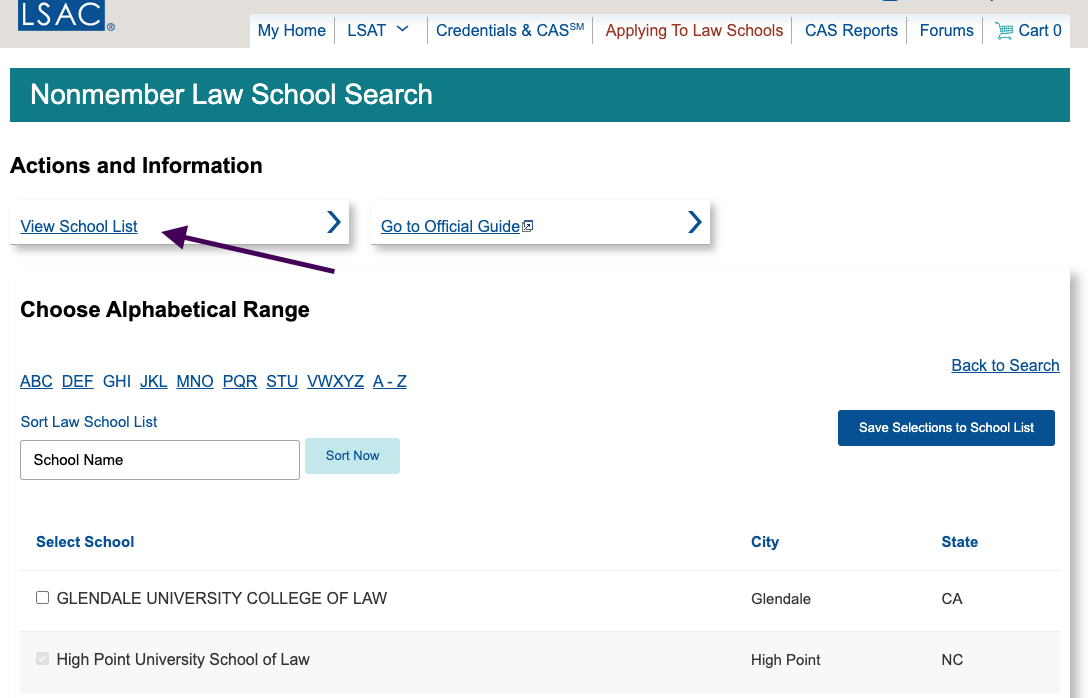This screenshot has width=1088, height=698.
Task: Navigate to Applying To Law Schools
Action: (x=693, y=30)
